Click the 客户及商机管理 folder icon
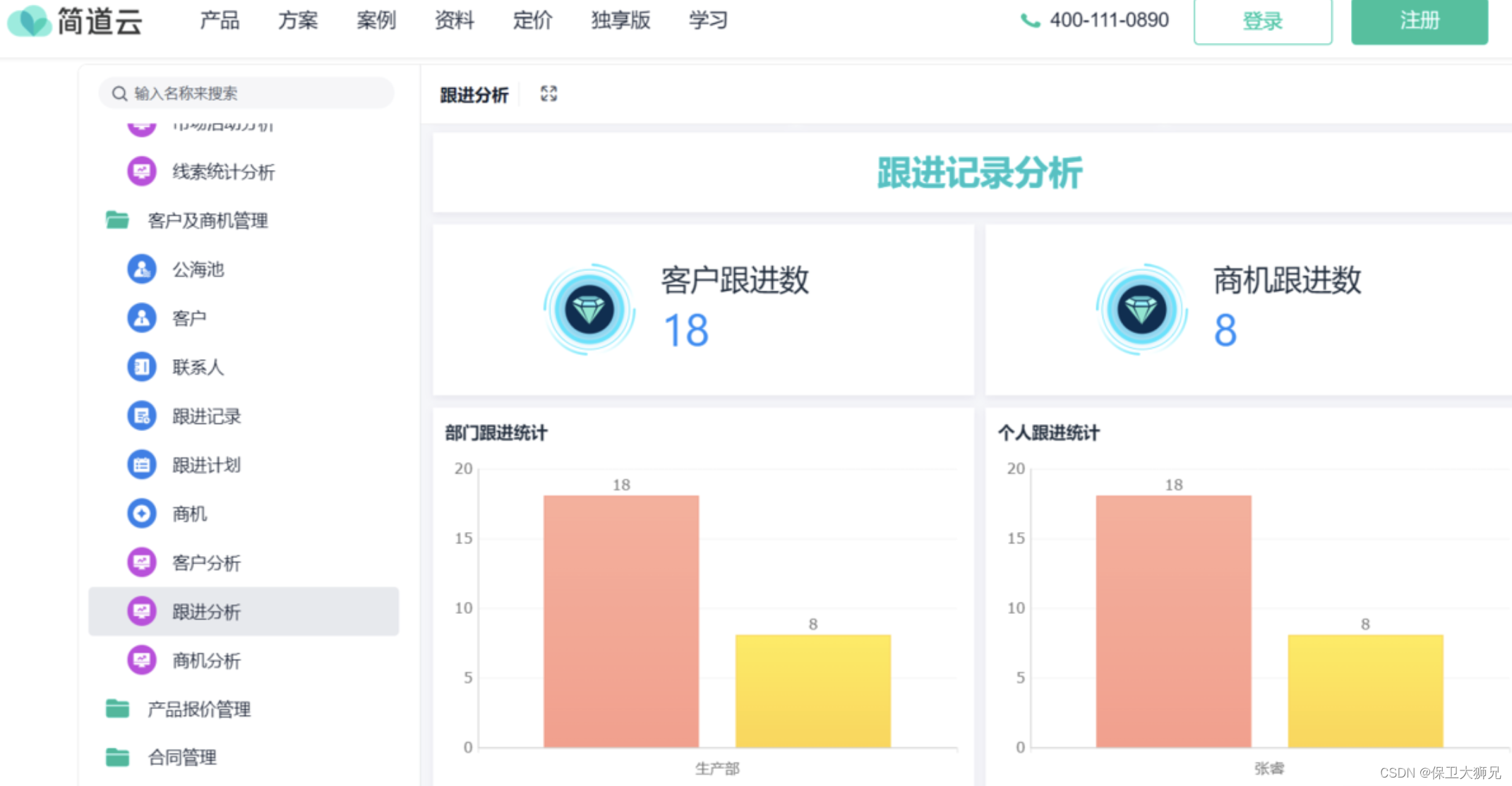The width and height of the screenshot is (1512, 786). (x=117, y=220)
